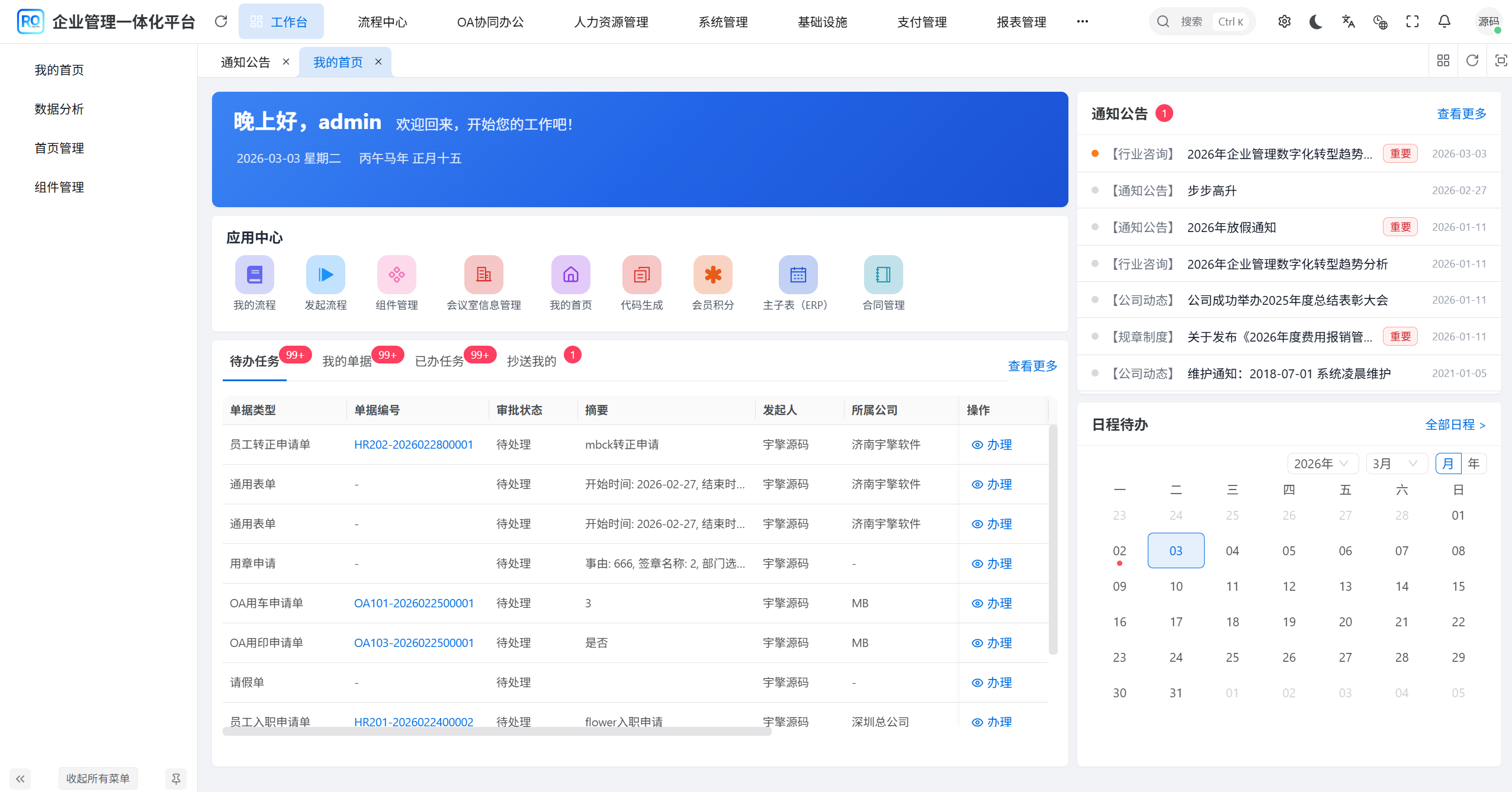The width and height of the screenshot is (1512, 792).
Task: Open the 代码生成 app icon
Action: pyautogui.click(x=642, y=275)
